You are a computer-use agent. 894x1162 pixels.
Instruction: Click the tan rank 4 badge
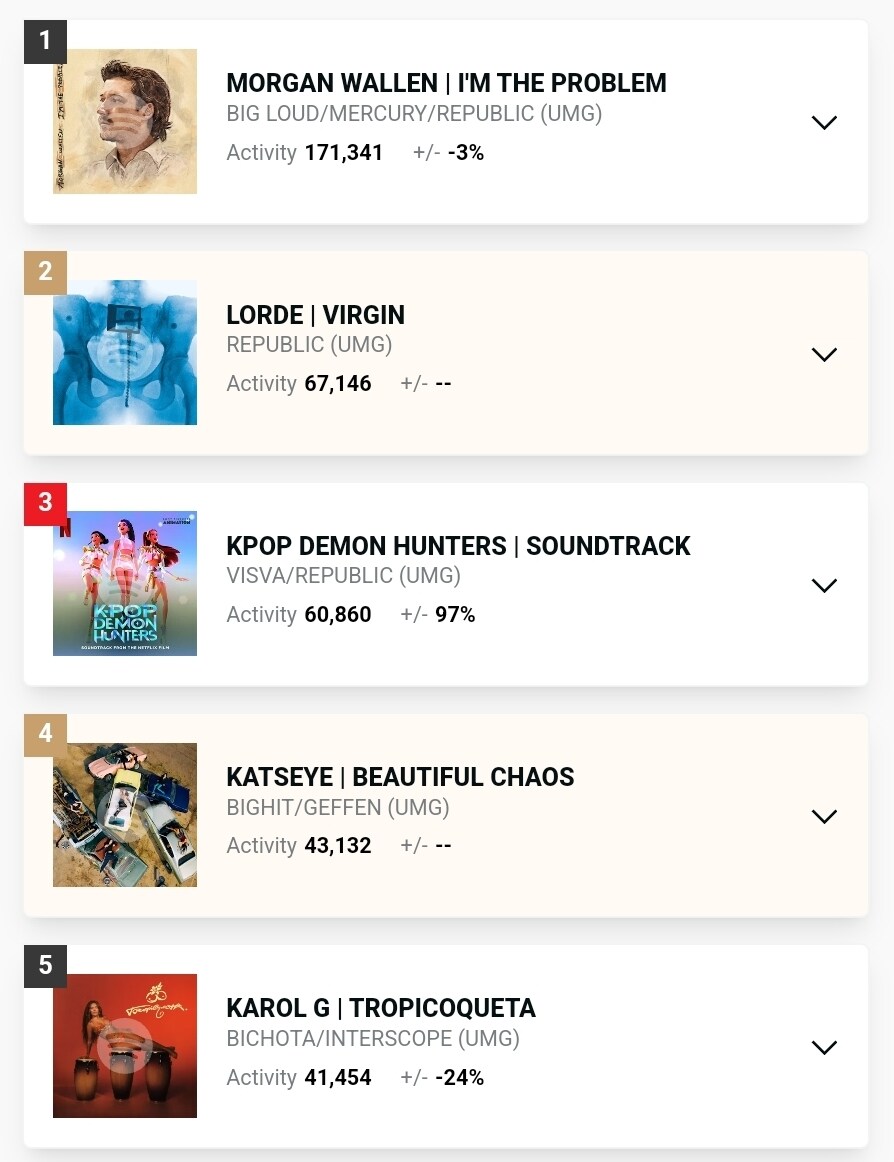tap(45, 735)
